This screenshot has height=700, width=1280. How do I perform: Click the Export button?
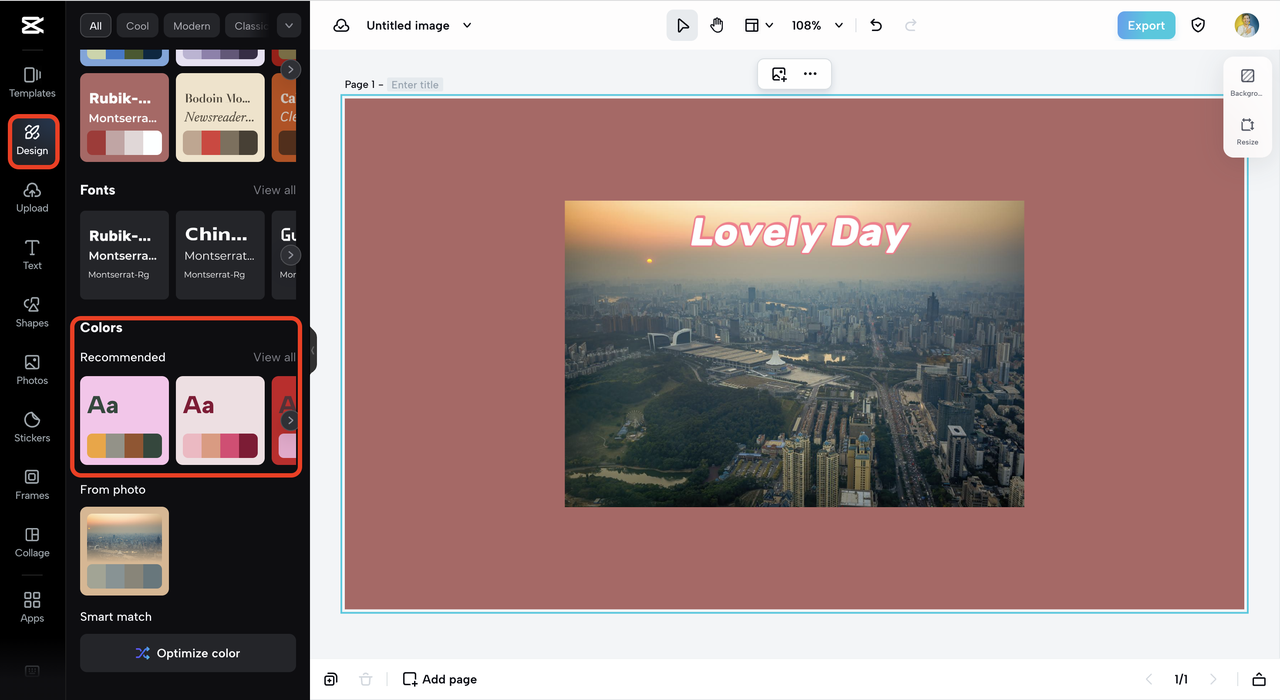pyautogui.click(x=1146, y=25)
